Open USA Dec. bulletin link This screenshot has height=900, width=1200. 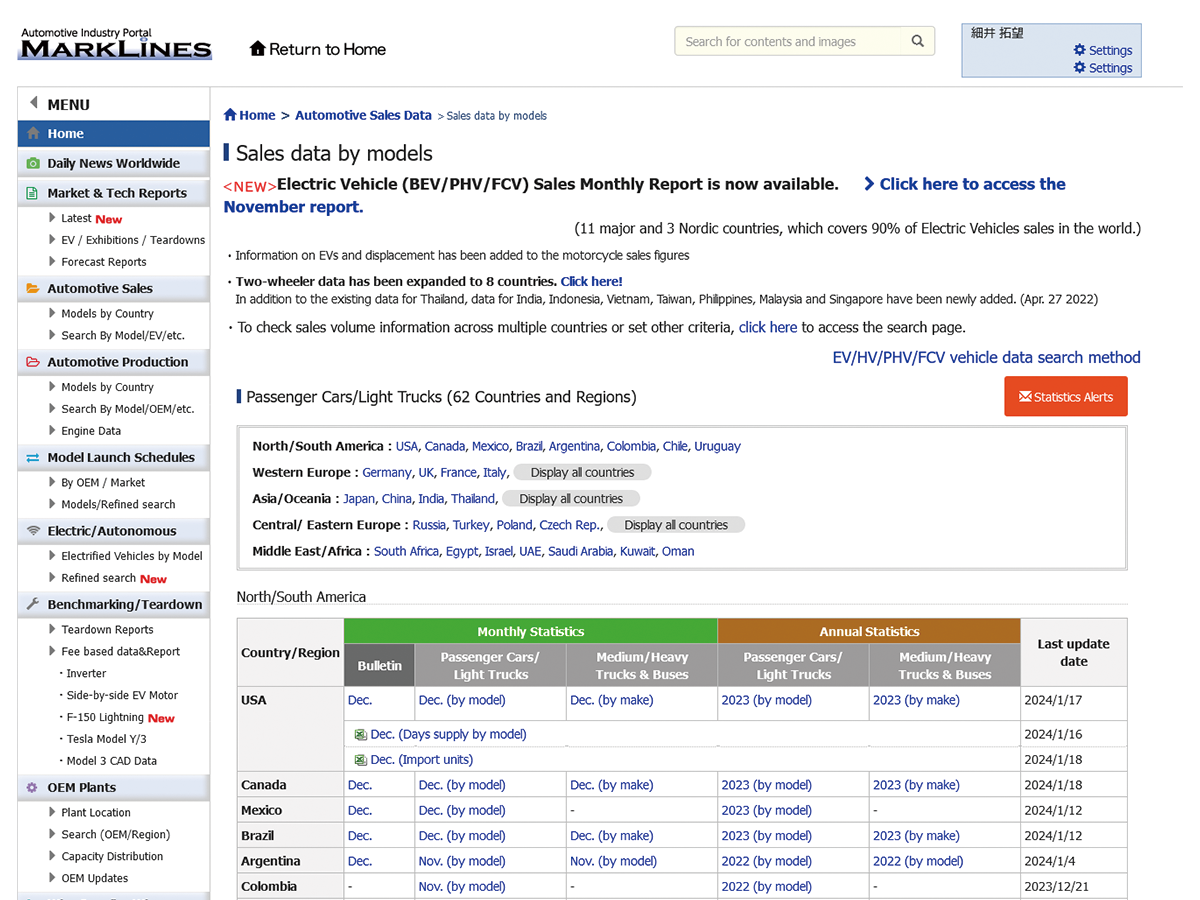360,700
